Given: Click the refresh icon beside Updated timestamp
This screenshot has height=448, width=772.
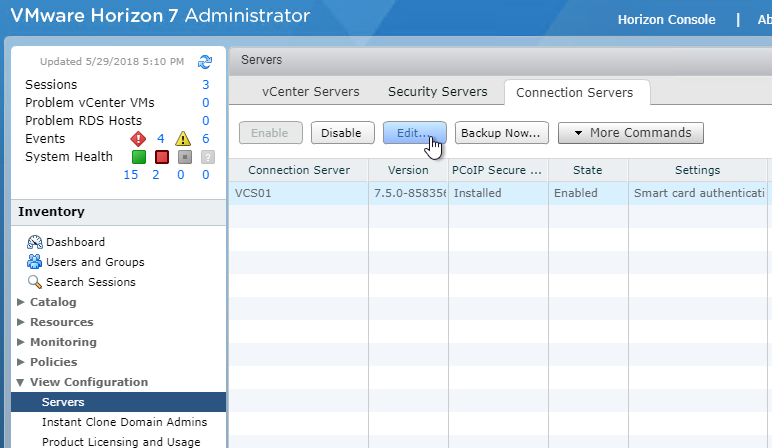Looking at the screenshot, I should click(205, 62).
